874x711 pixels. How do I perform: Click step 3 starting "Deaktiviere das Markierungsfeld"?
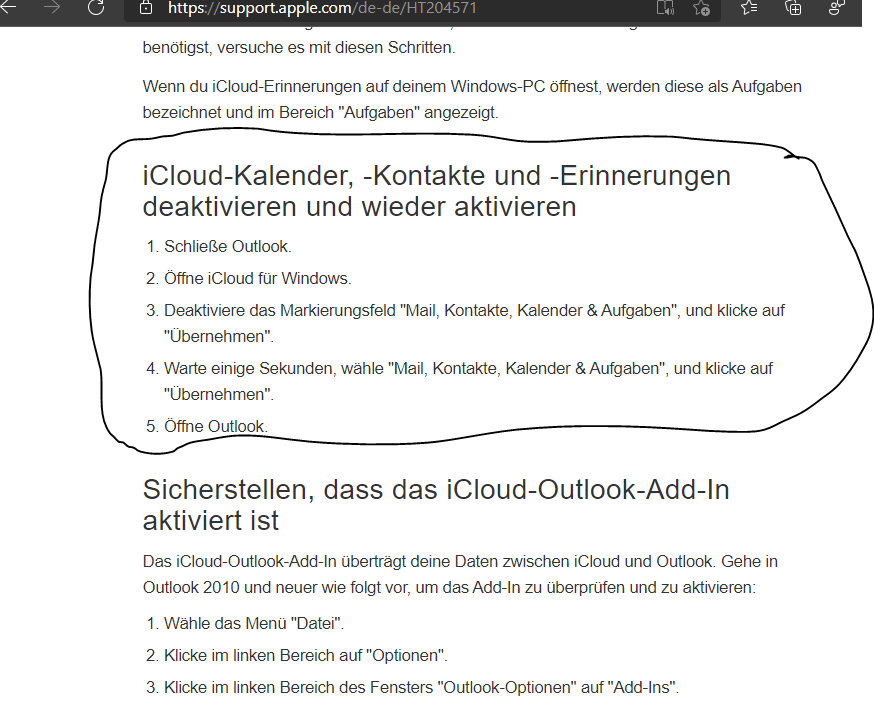474,323
